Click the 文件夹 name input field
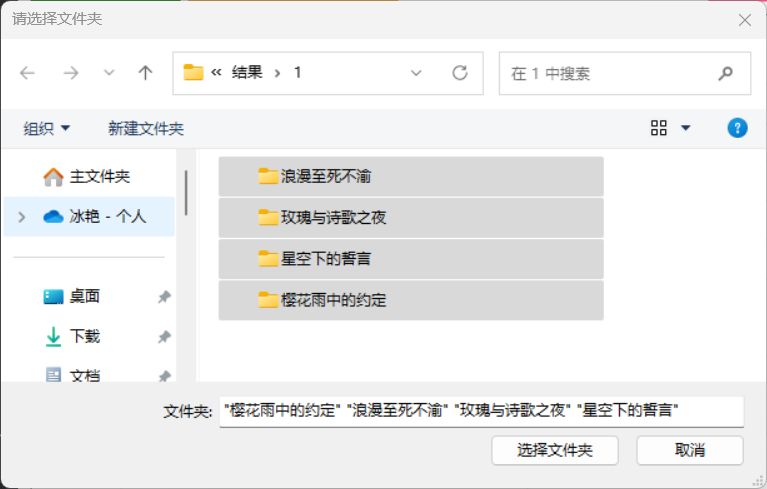767x489 pixels. 481,411
